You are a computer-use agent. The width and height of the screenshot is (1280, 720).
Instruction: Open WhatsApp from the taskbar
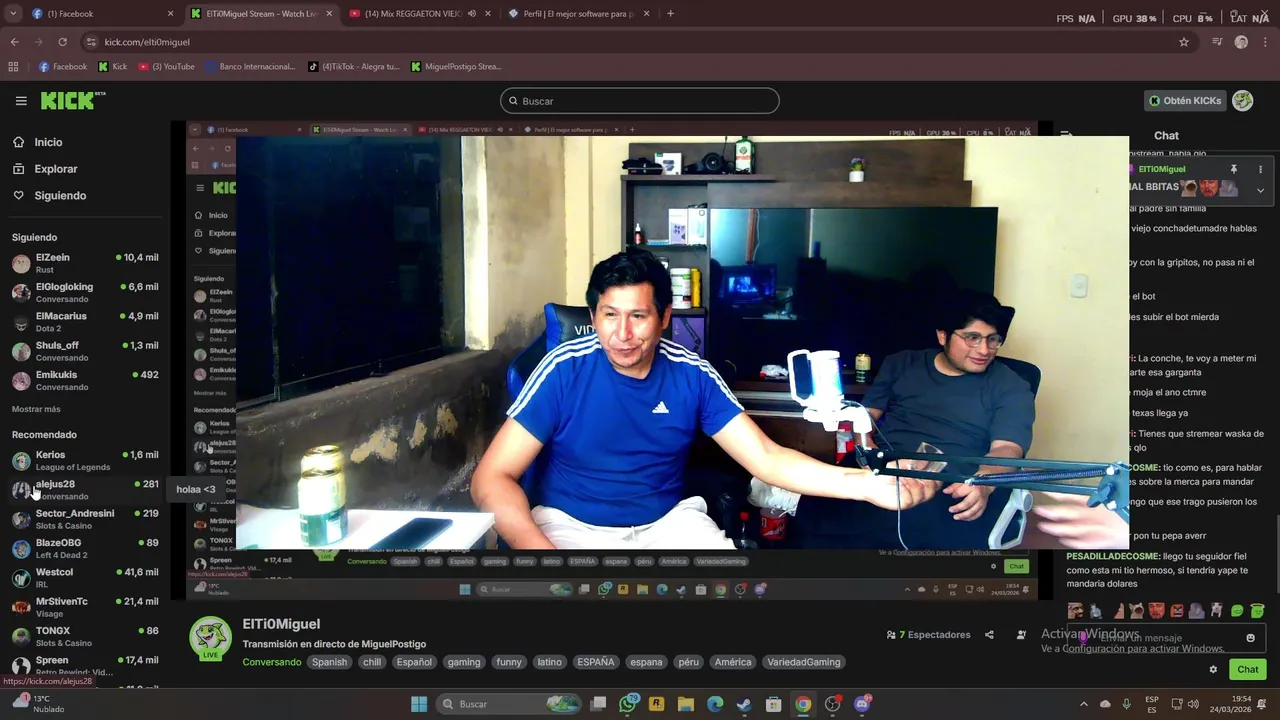click(628, 704)
